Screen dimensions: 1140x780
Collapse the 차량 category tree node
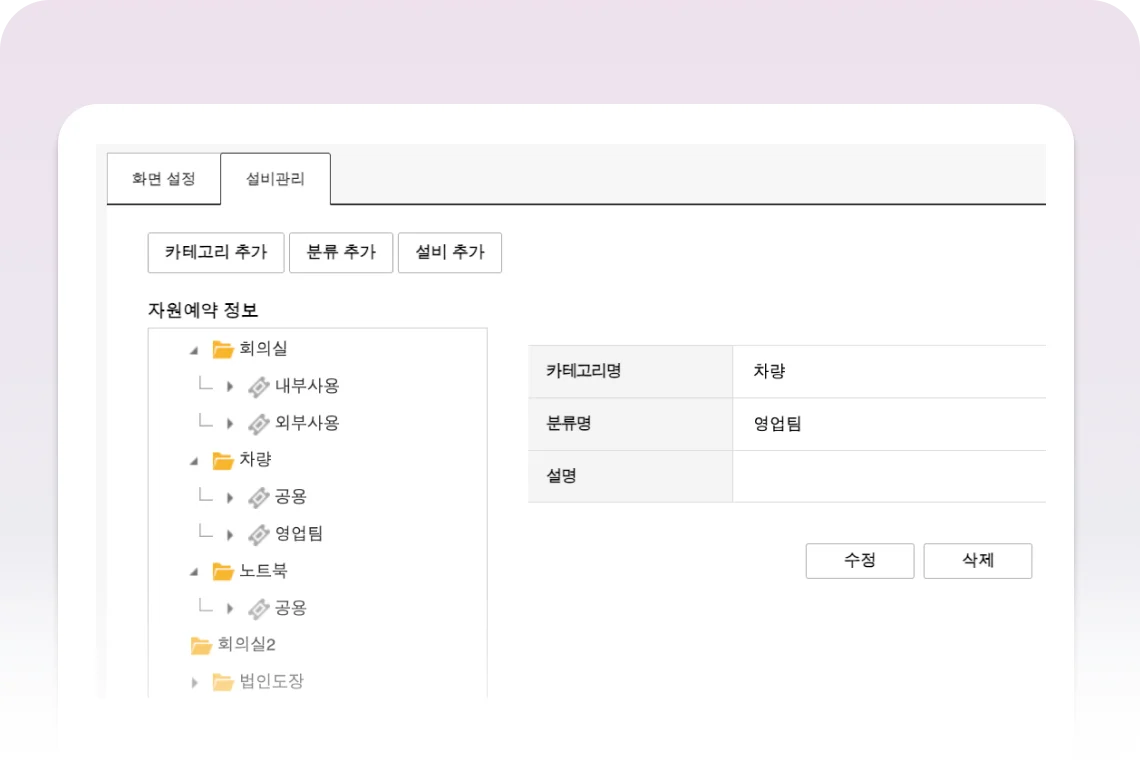click(194, 461)
